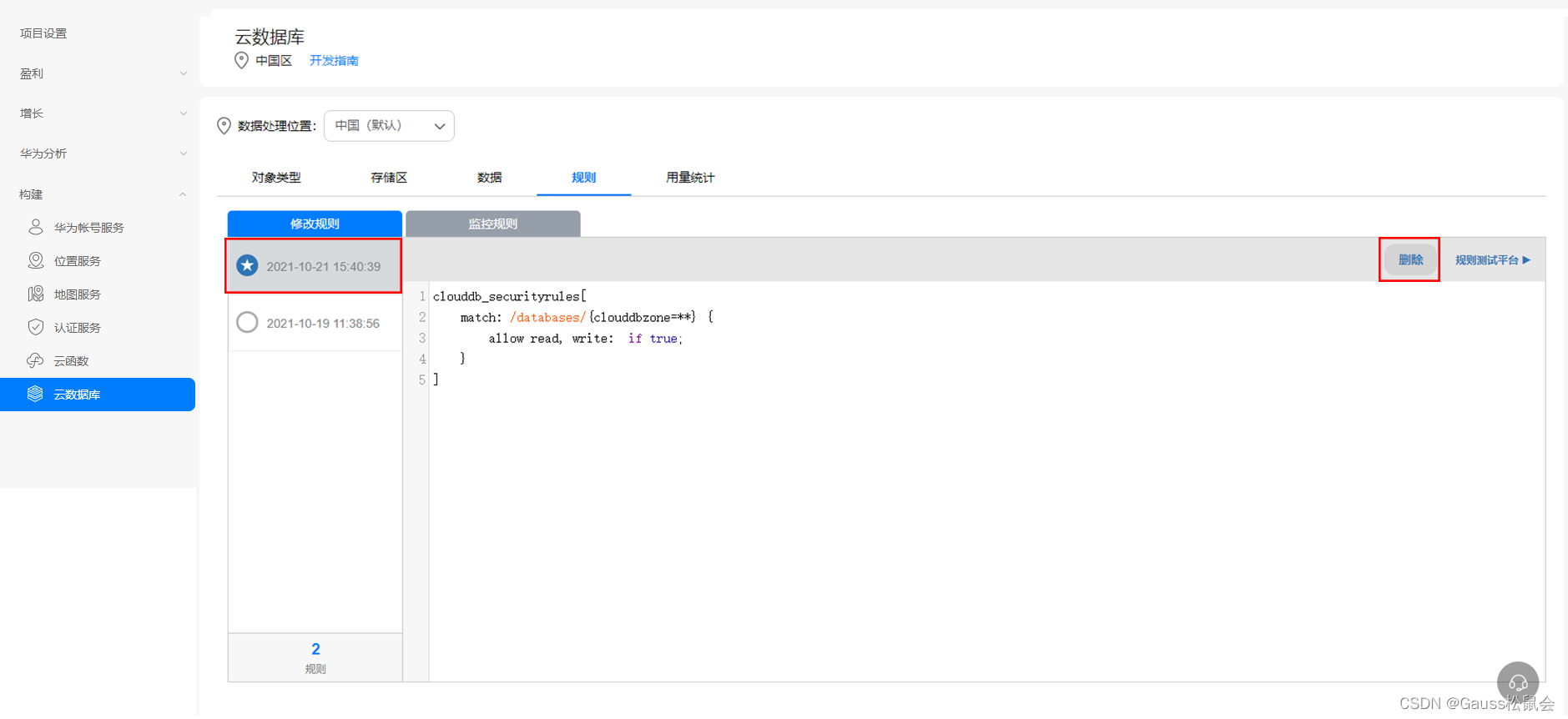Click the match: /databases/ code line
The width and height of the screenshot is (1568, 719).
(587, 317)
